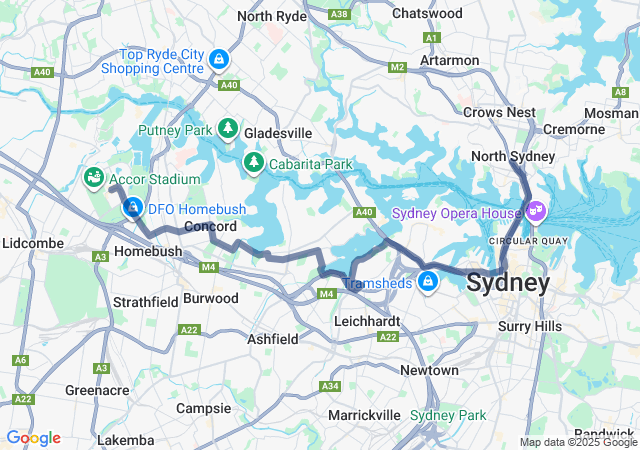The height and width of the screenshot is (450, 640).
Task: Click the Top Ryde City Shopping Centre pin
Action: [x=219, y=60]
